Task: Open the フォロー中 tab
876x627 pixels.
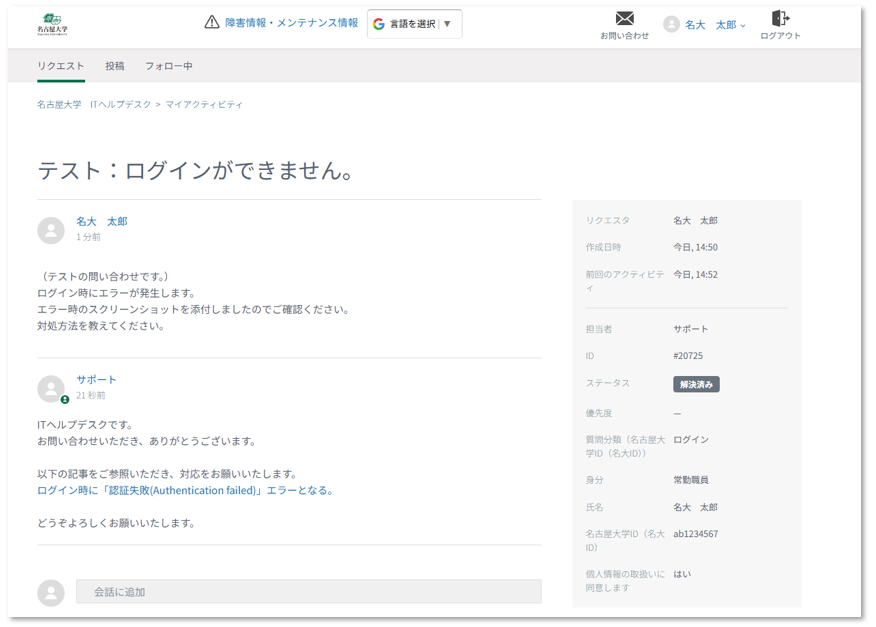Action: coord(169,66)
